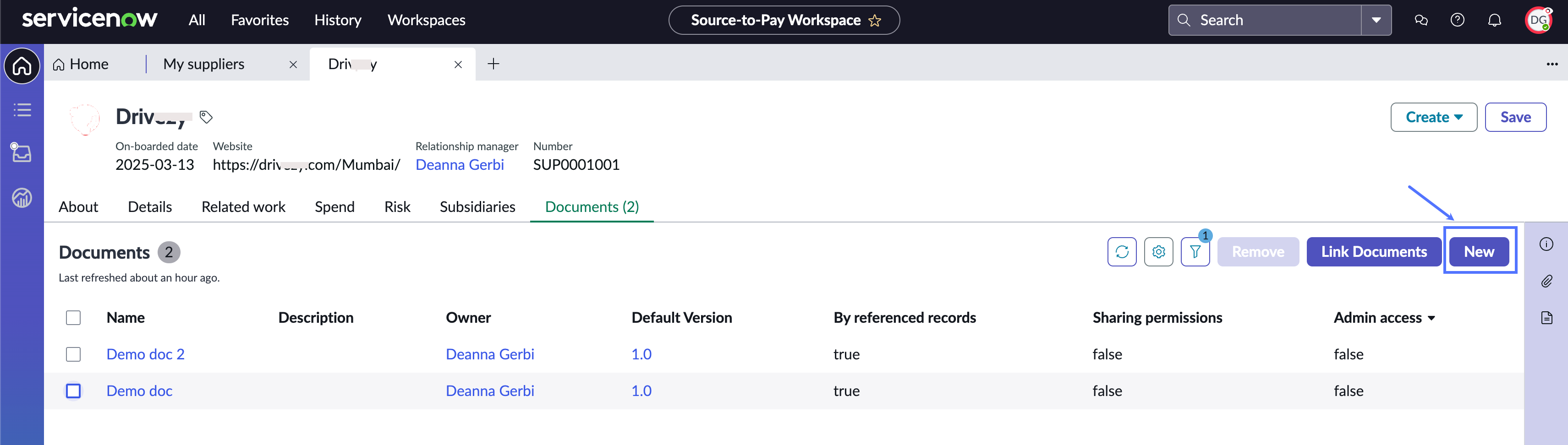Open the notifications bell
The height and width of the screenshot is (445, 1568).
[x=1494, y=20]
